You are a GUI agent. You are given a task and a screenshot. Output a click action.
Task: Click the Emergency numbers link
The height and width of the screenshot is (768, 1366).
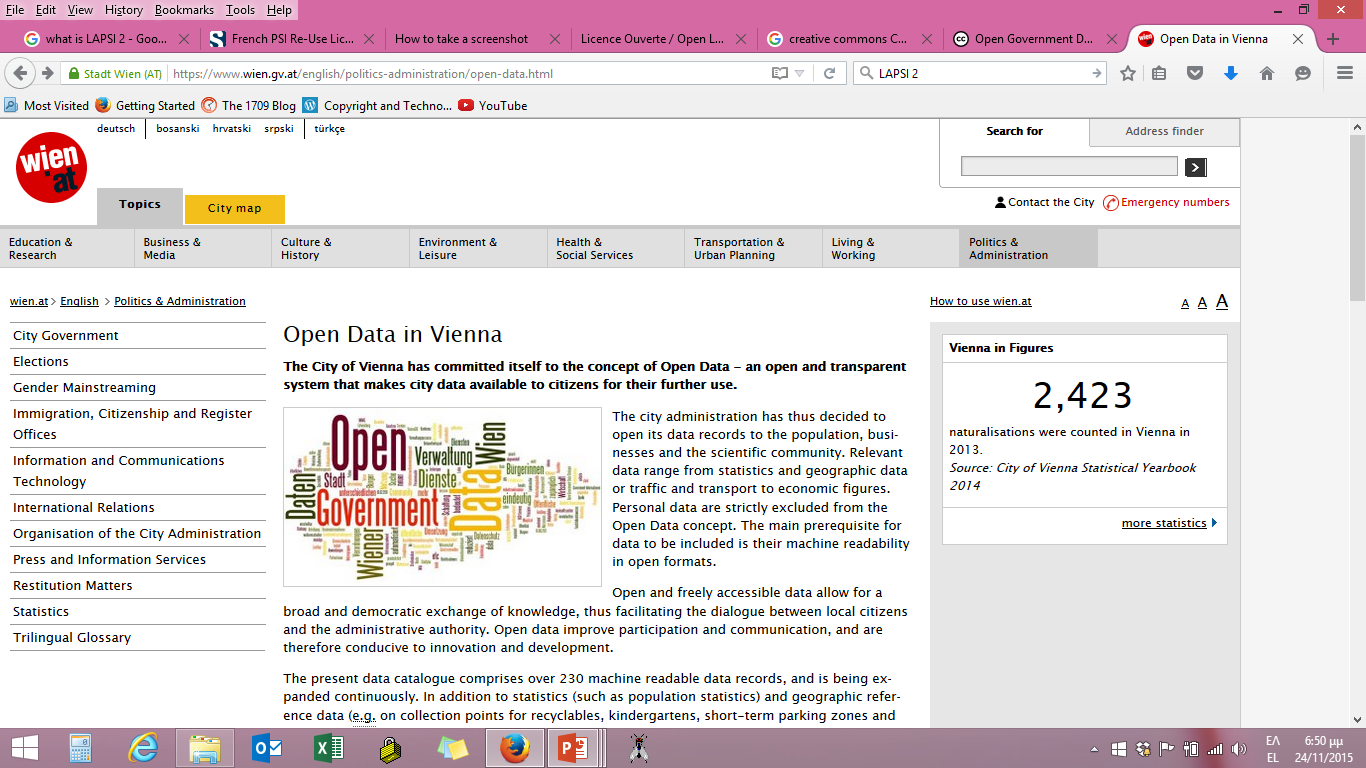(x=1166, y=202)
